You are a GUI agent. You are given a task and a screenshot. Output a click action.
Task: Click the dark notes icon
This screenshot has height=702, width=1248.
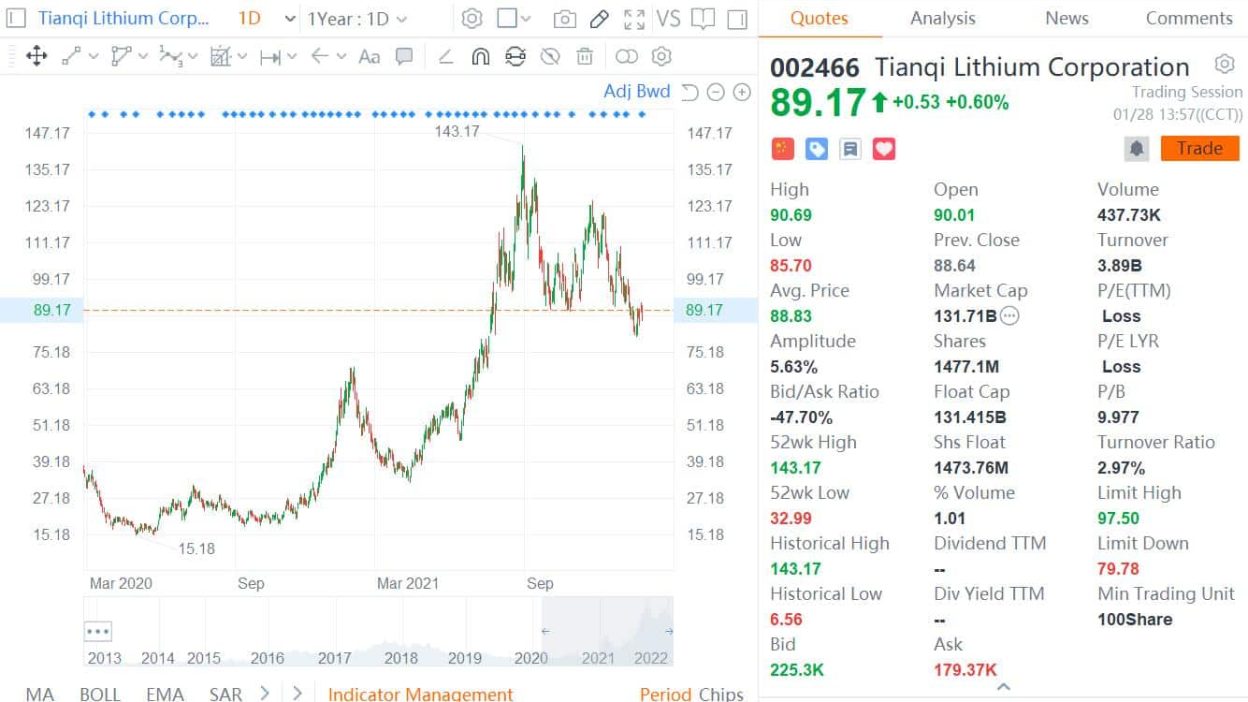(851, 149)
